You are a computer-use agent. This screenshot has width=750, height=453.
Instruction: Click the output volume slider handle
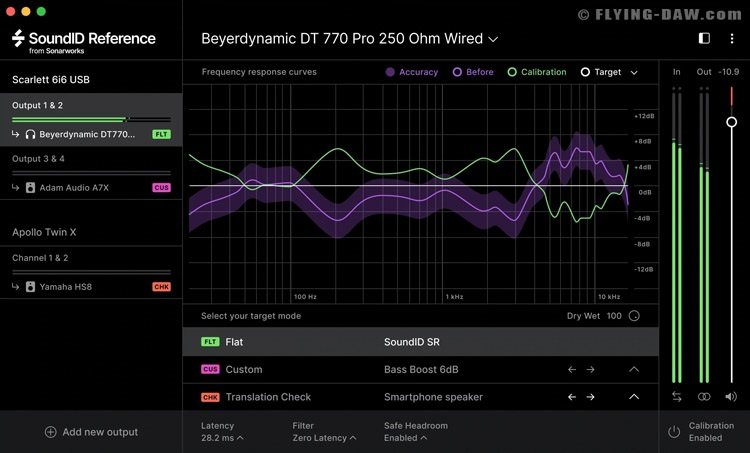click(x=731, y=122)
